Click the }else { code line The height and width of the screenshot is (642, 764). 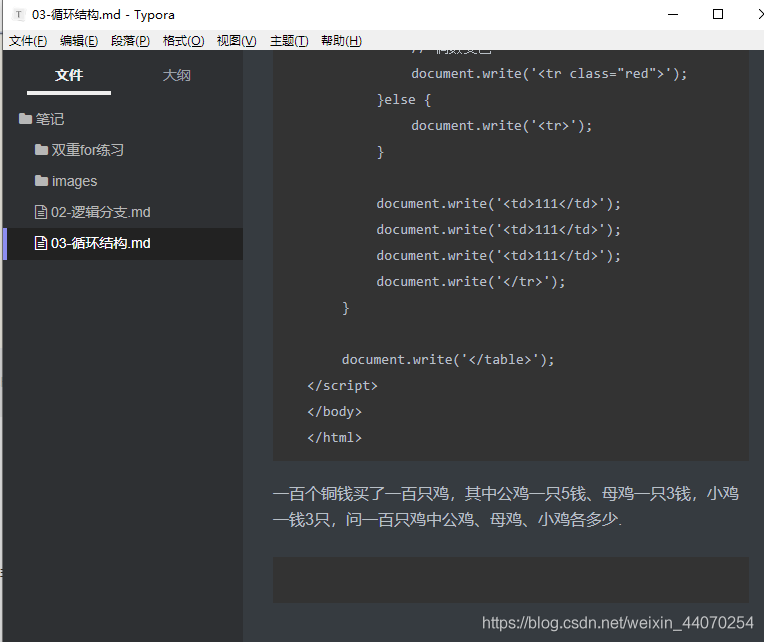[x=404, y=100]
